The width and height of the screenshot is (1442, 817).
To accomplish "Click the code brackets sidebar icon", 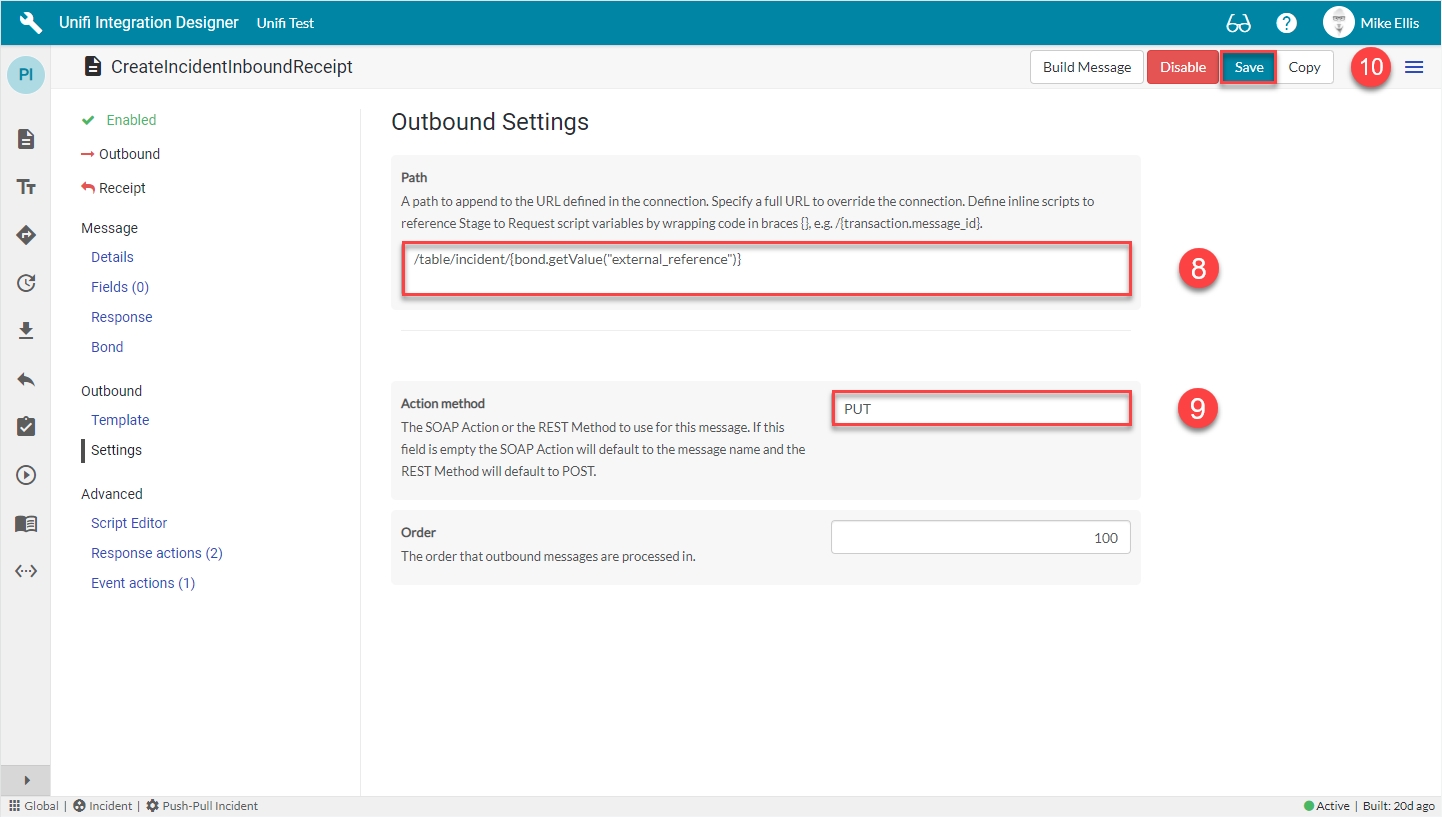I will pos(26,571).
